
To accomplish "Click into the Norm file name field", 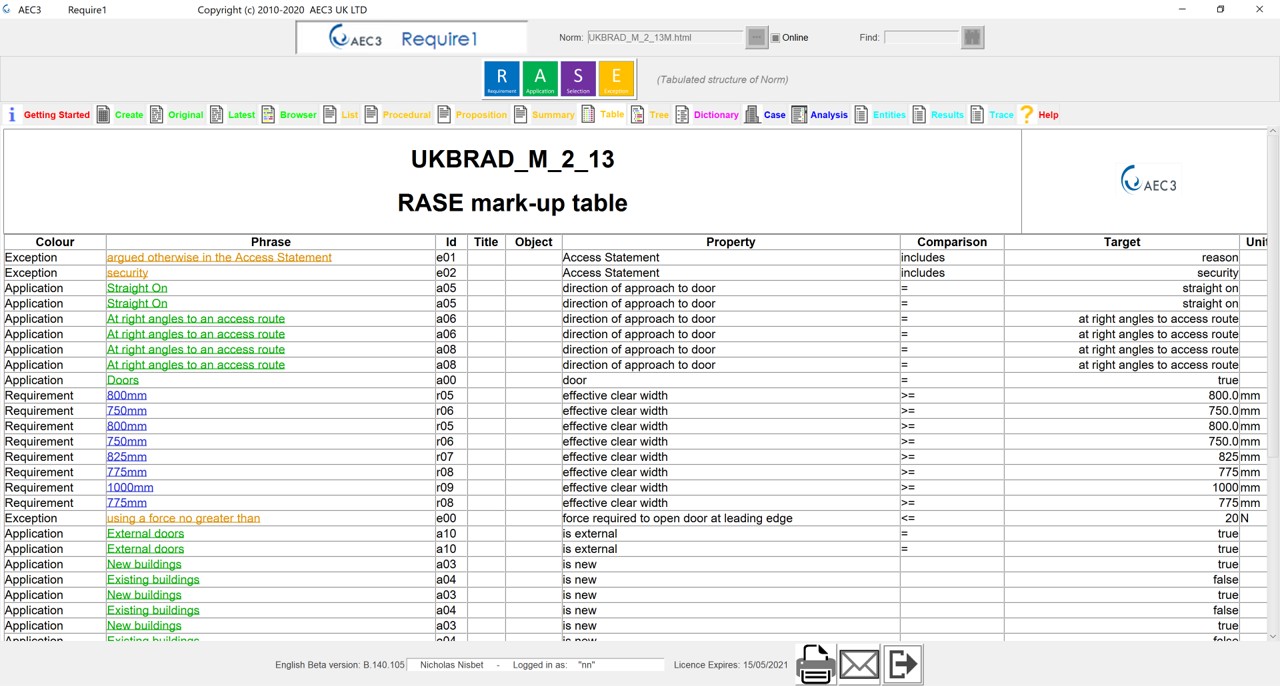I will (665, 38).
